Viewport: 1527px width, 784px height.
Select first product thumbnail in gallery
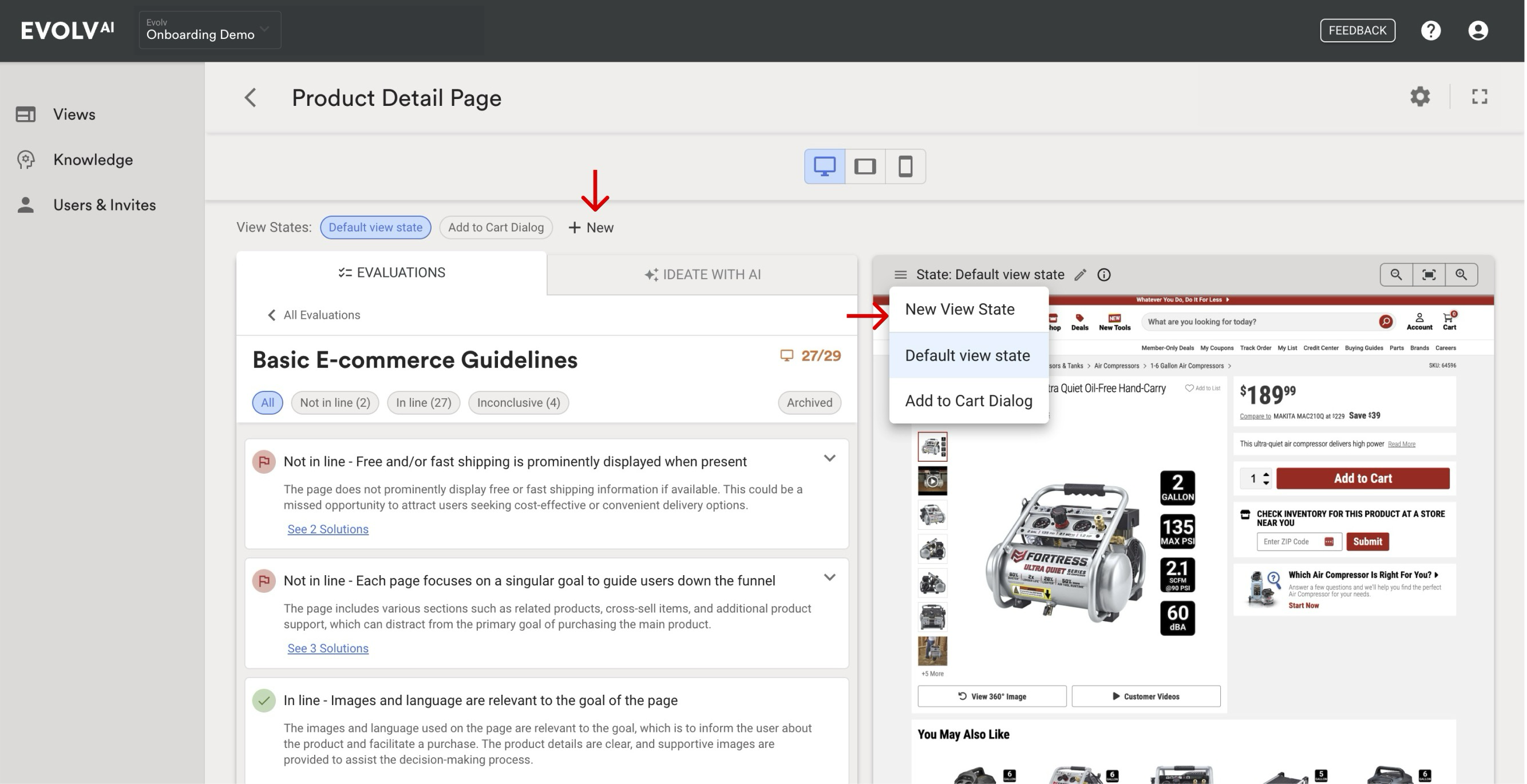pos(932,446)
